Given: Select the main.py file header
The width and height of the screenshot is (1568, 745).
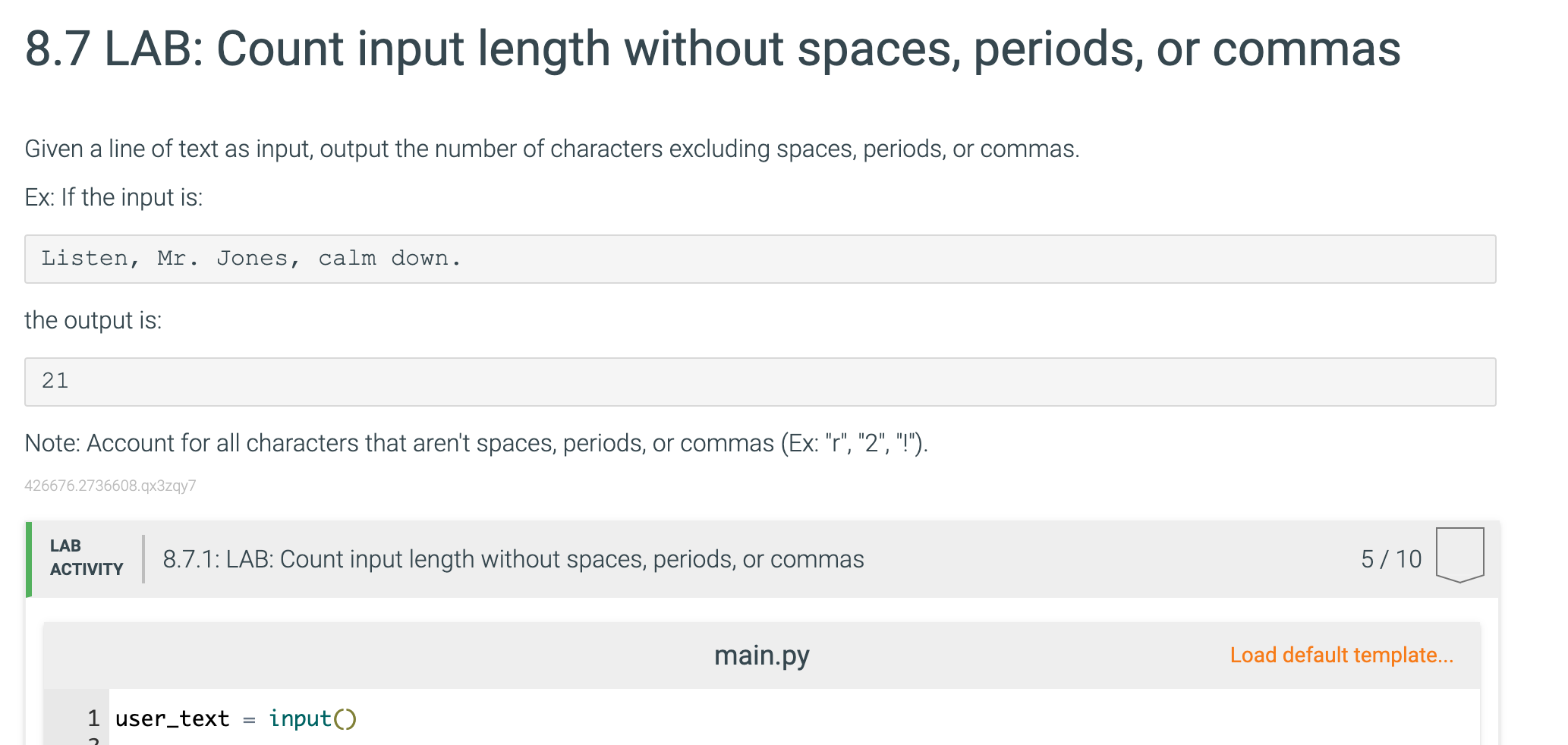Looking at the screenshot, I should tap(761, 655).
